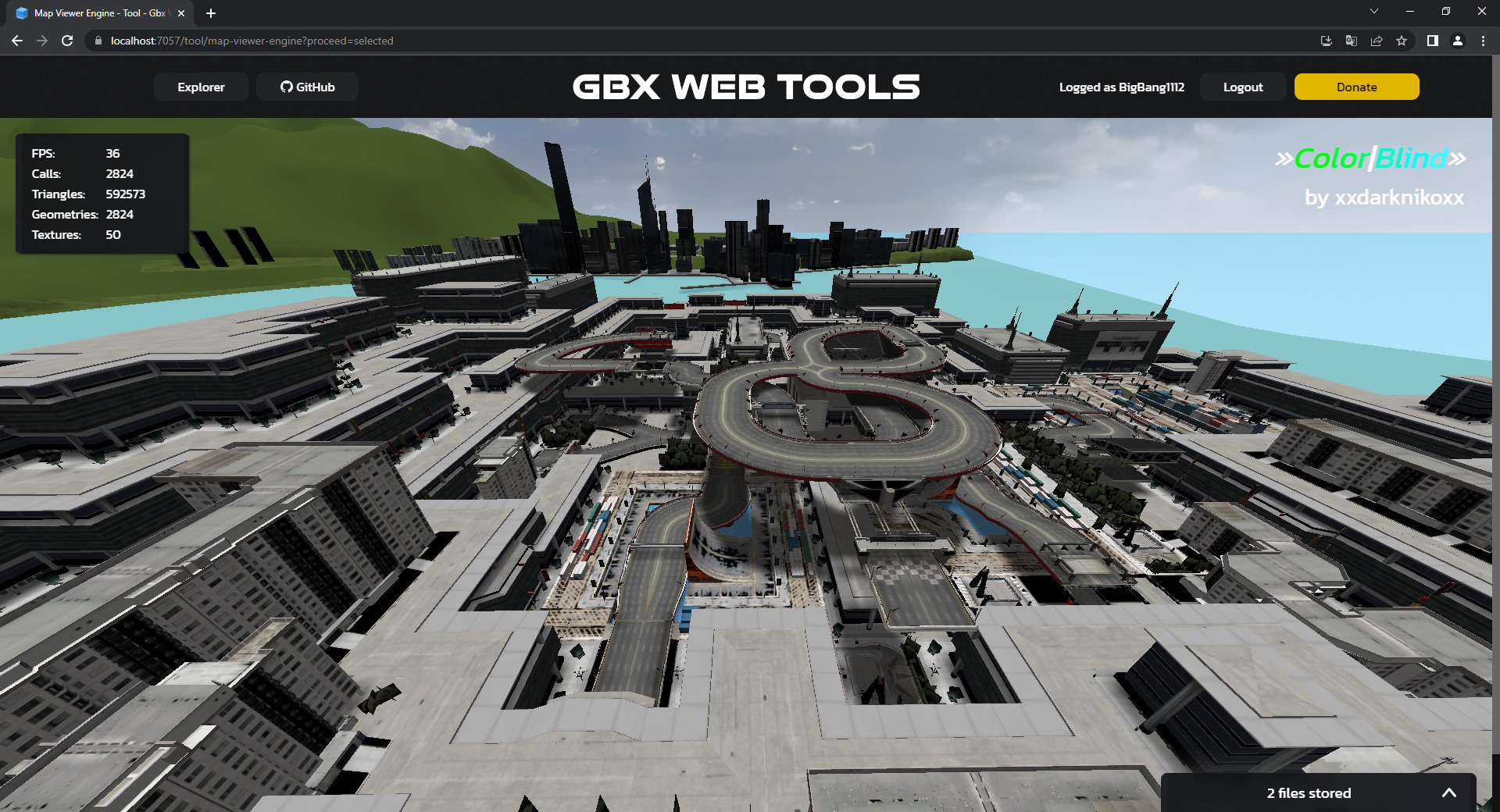Install app via address bar icon

click(x=1326, y=41)
